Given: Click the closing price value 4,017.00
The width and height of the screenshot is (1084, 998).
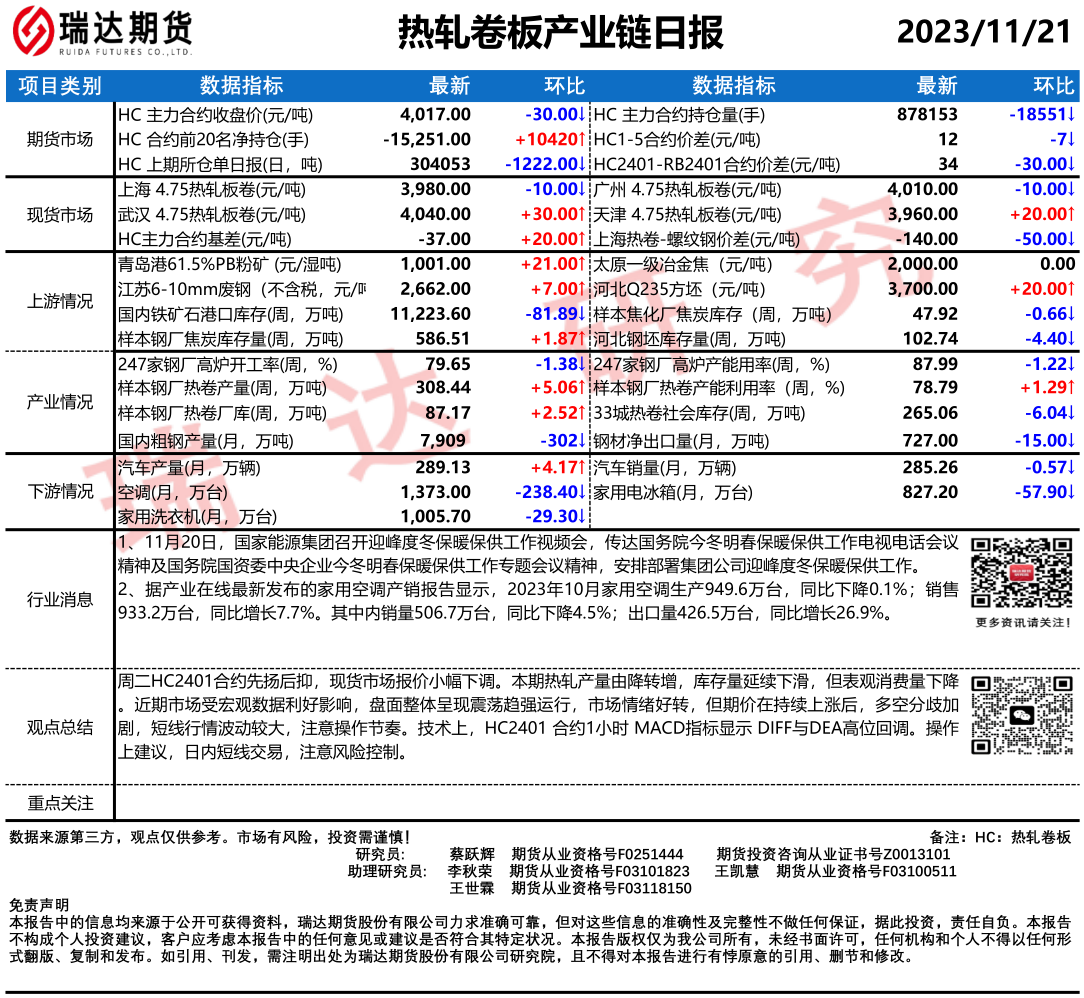Looking at the screenshot, I should pos(435,114).
